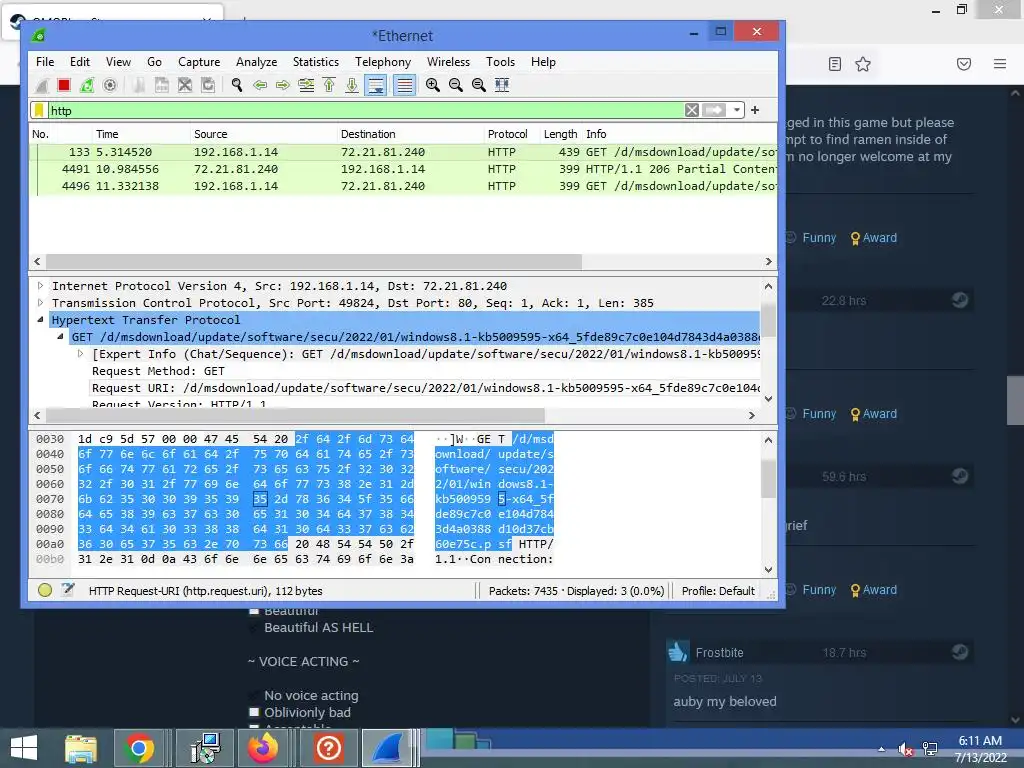
Task: Select packet number 4496 row
Action: 403,186
